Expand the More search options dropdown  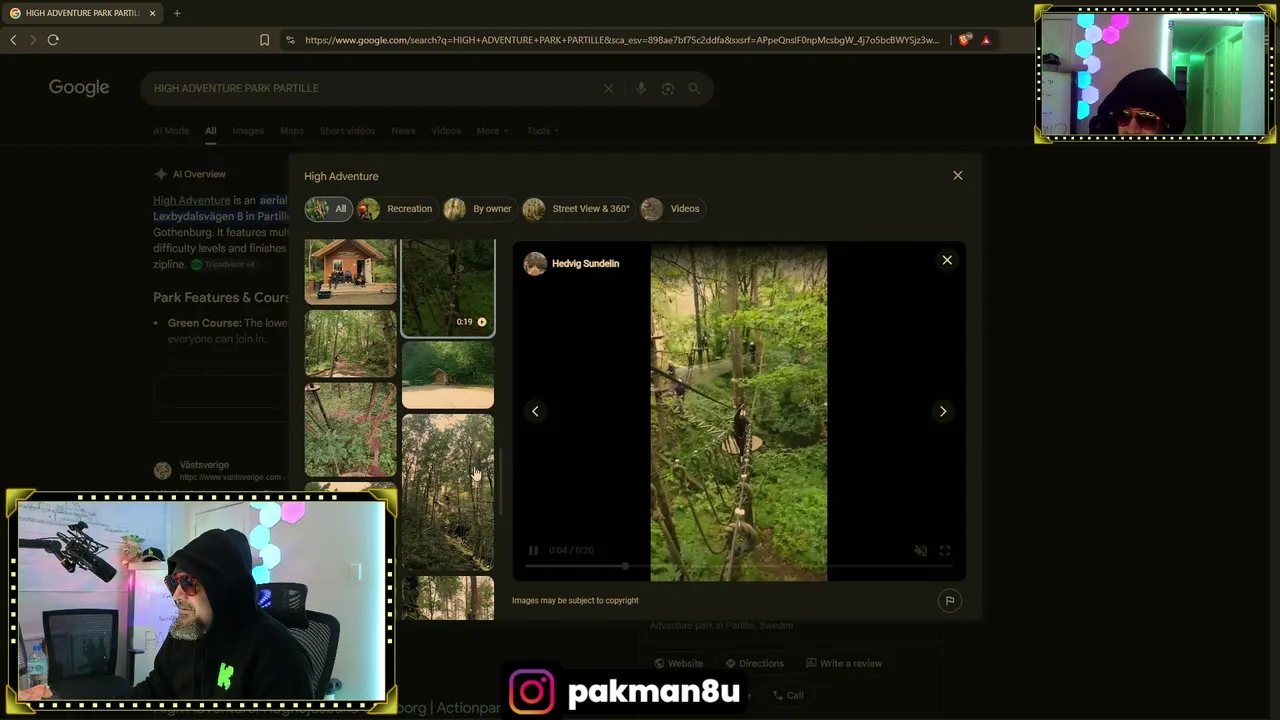coord(492,131)
